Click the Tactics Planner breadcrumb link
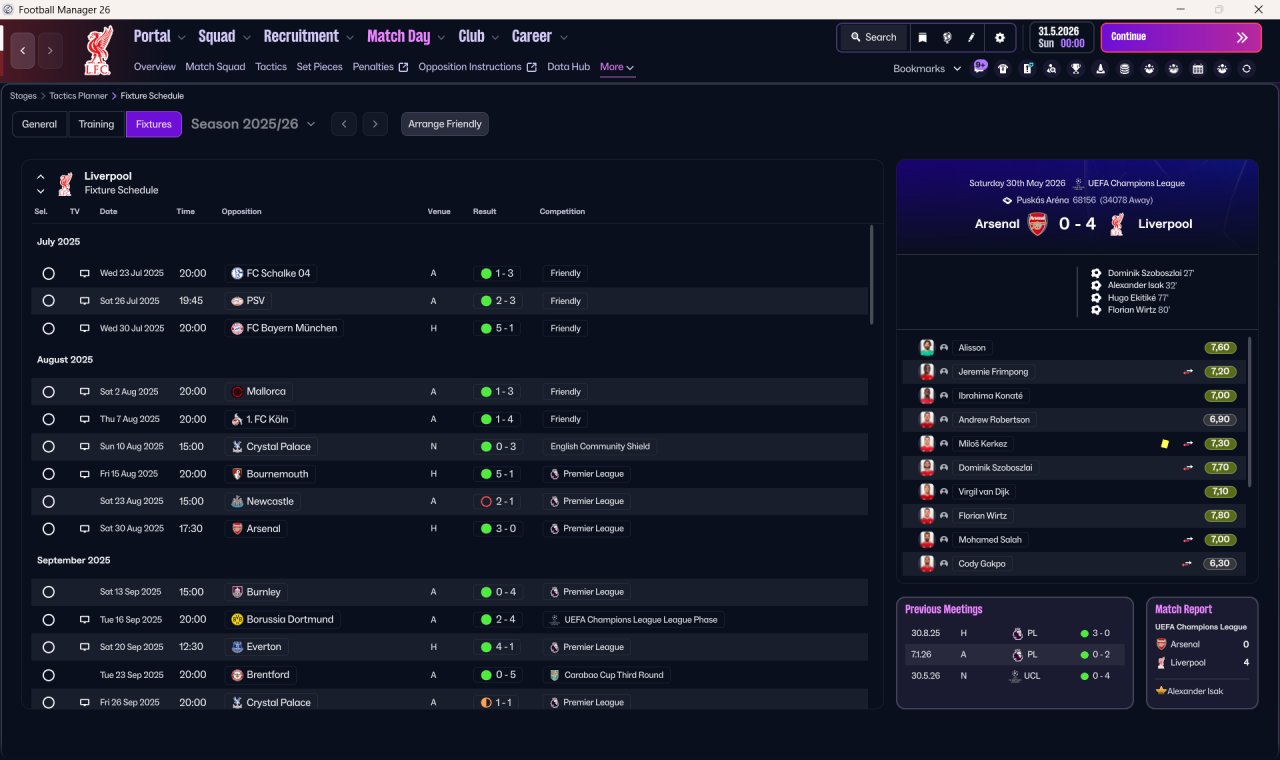 pyautogui.click(x=78, y=96)
